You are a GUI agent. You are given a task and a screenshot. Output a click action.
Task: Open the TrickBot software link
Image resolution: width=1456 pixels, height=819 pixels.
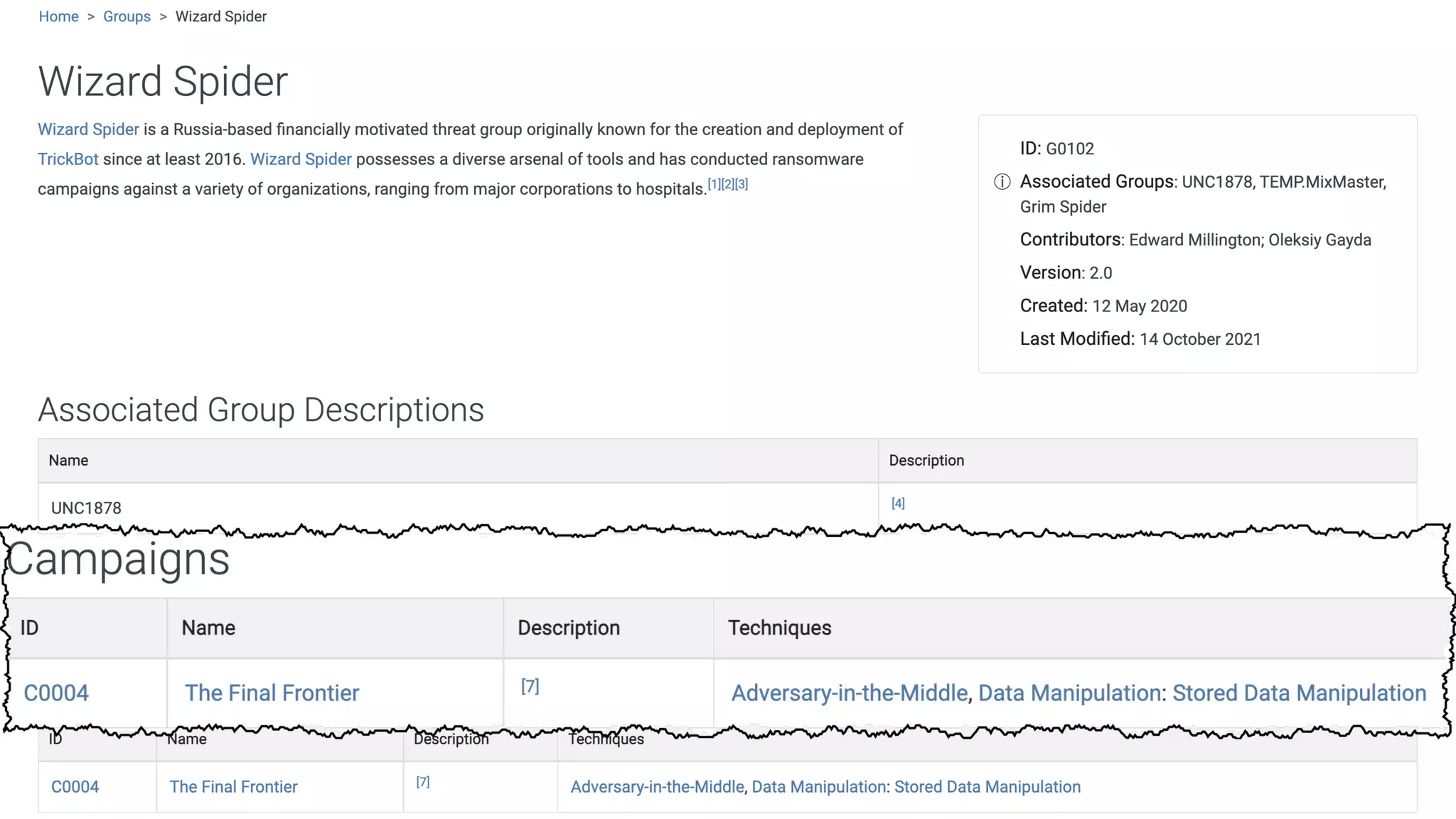click(x=68, y=159)
